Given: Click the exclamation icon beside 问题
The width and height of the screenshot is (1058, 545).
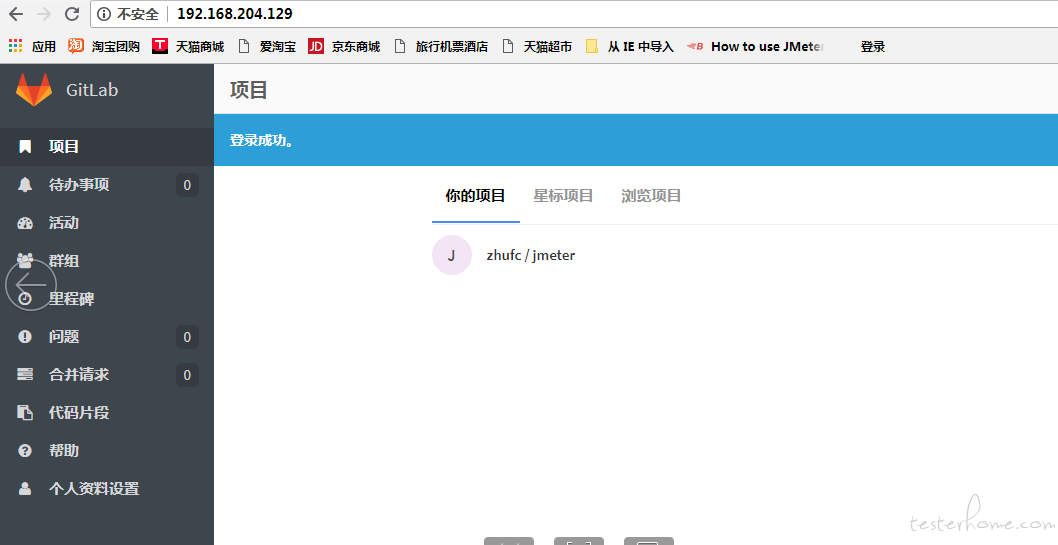Looking at the screenshot, I should tap(25, 337).
